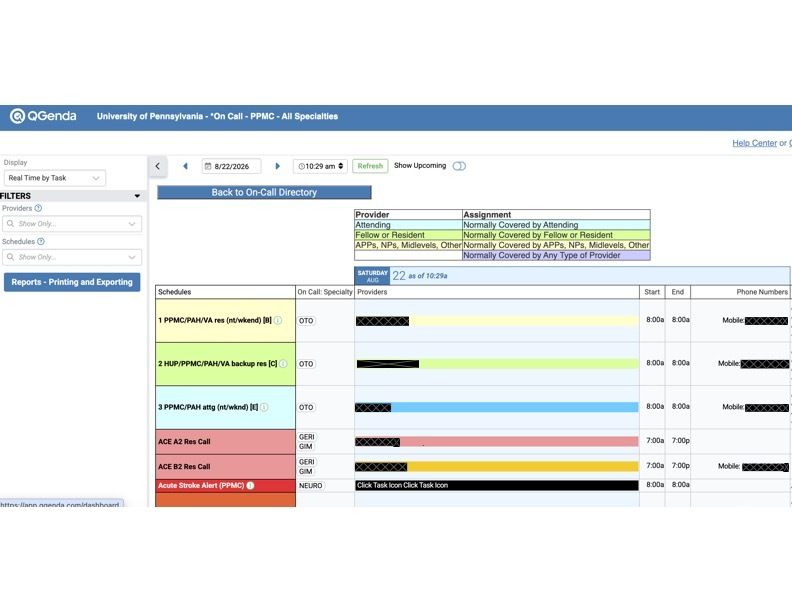This screenshot has width=792, height=612.
Task: Click the search icon in the Schedules filter
Action: coord(10,257)
